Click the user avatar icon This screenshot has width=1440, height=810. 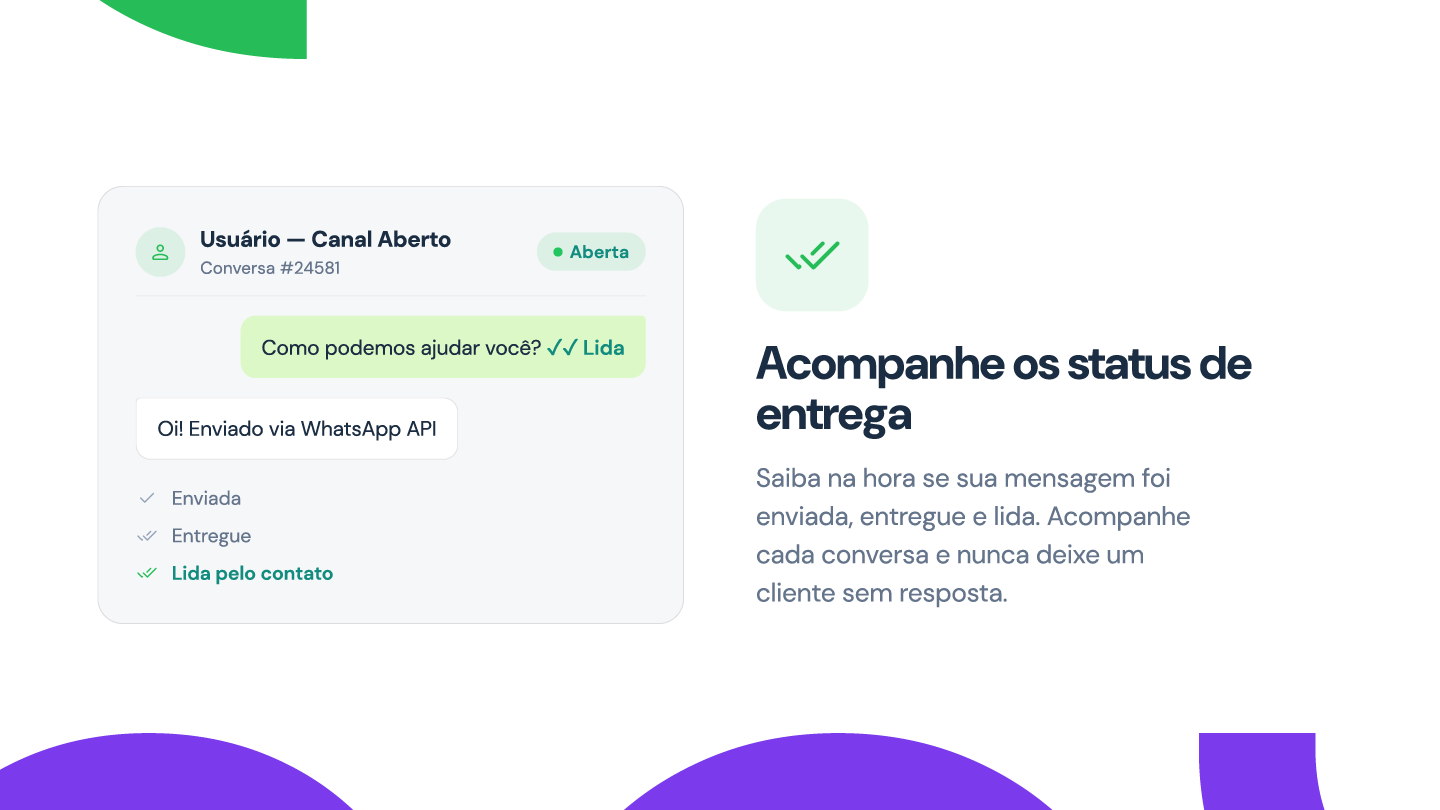160,252
